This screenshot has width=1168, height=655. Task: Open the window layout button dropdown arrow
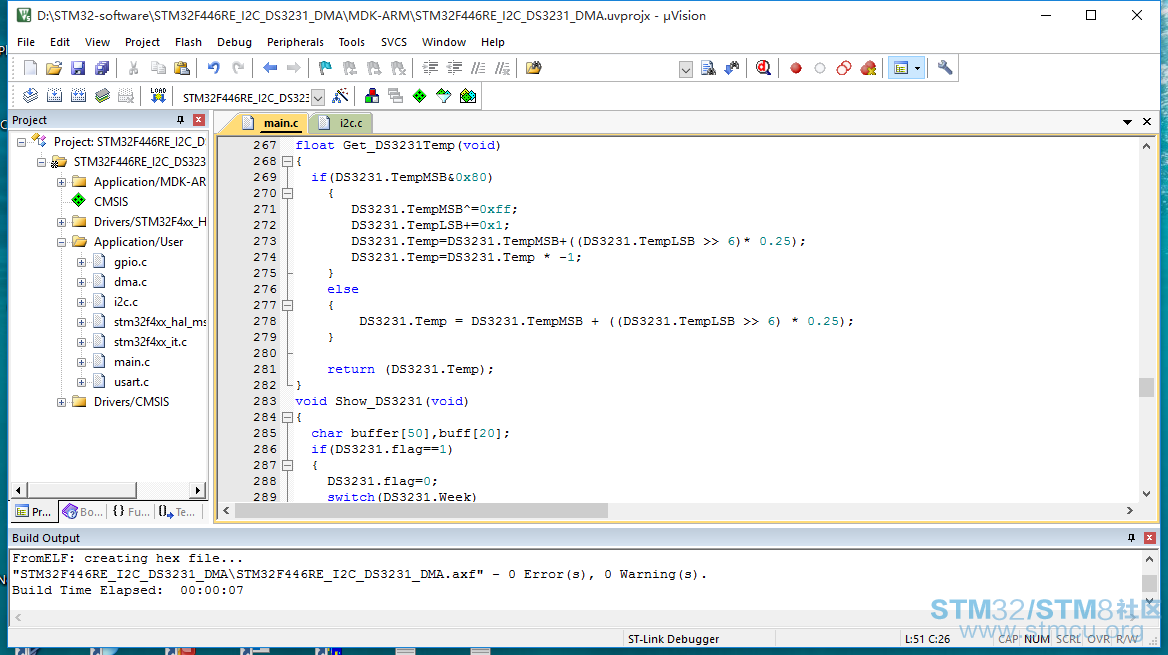(x=917, y=68)
